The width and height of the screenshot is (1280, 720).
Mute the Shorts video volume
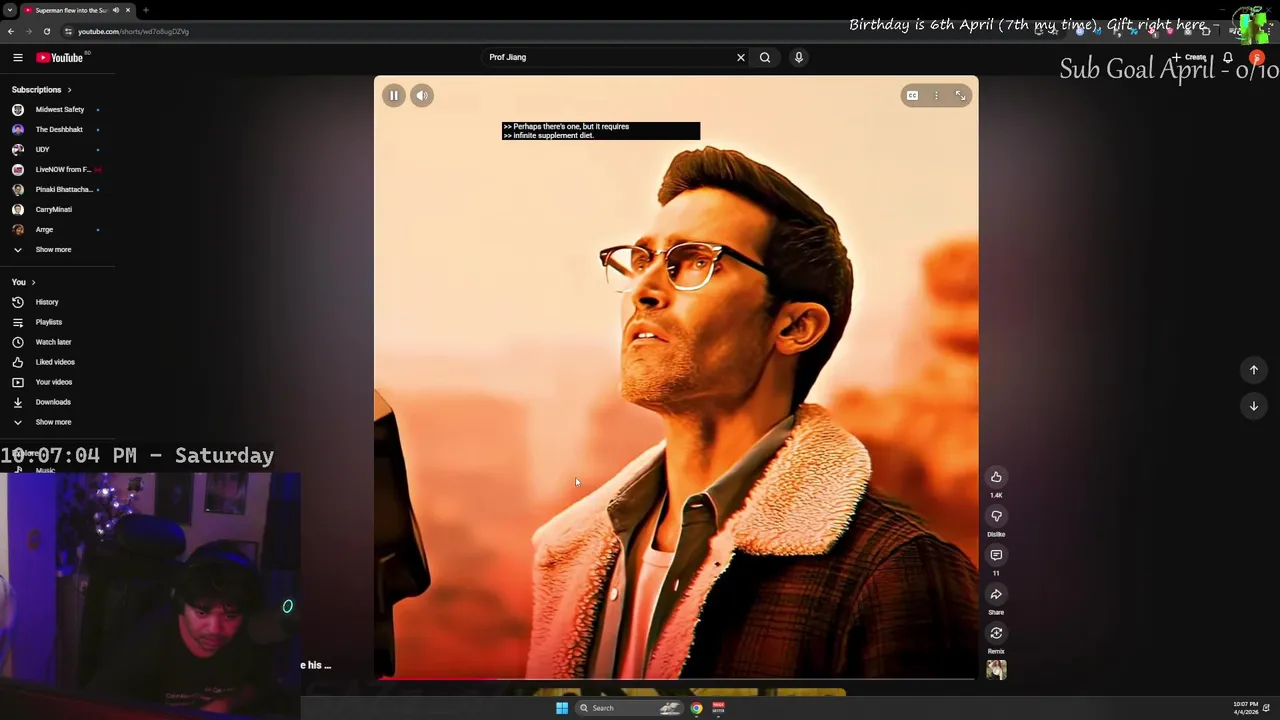coord(422,96)
